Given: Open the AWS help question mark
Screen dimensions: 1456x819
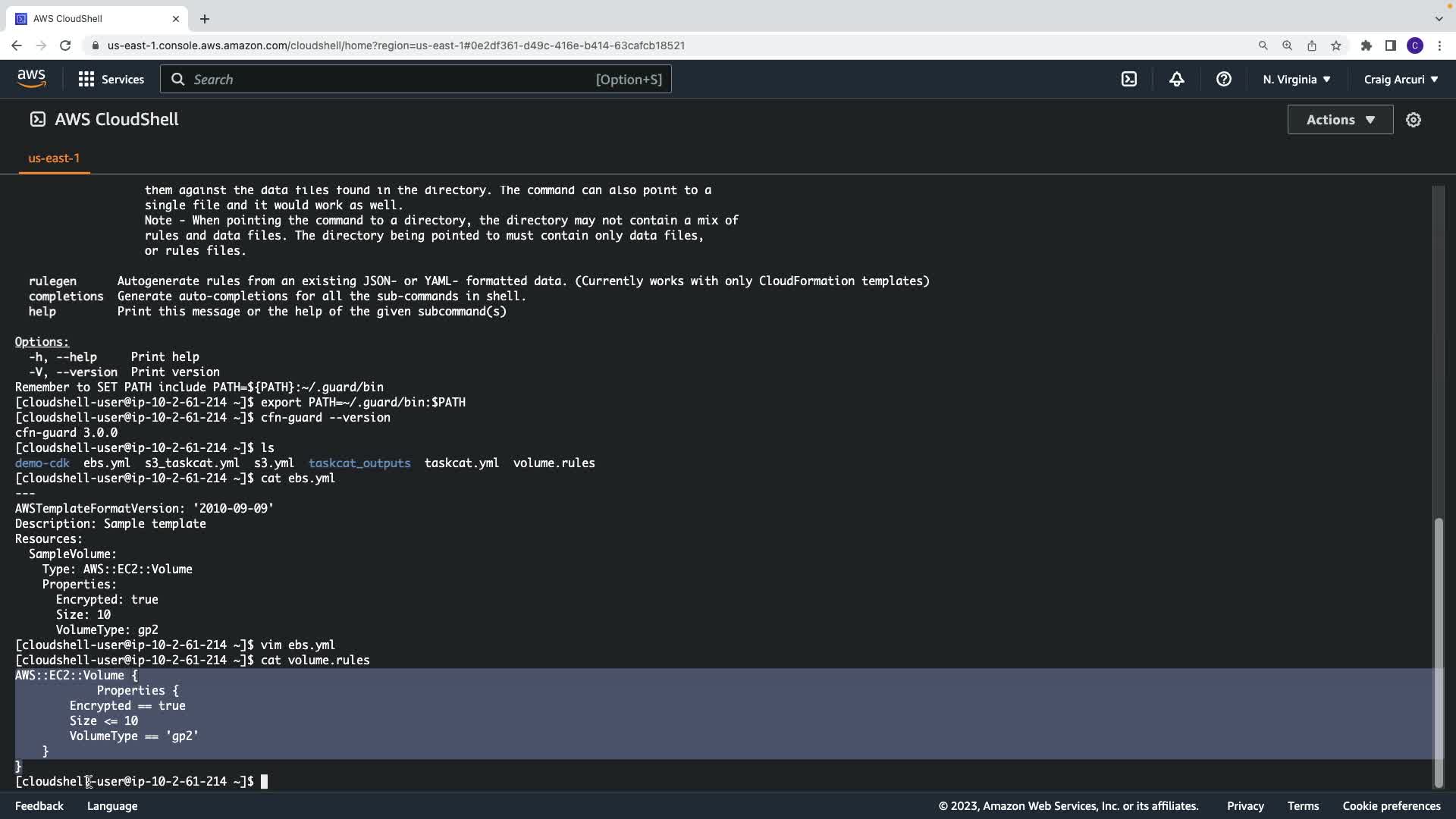Looking at the screenshot, I should point(1223,79).
